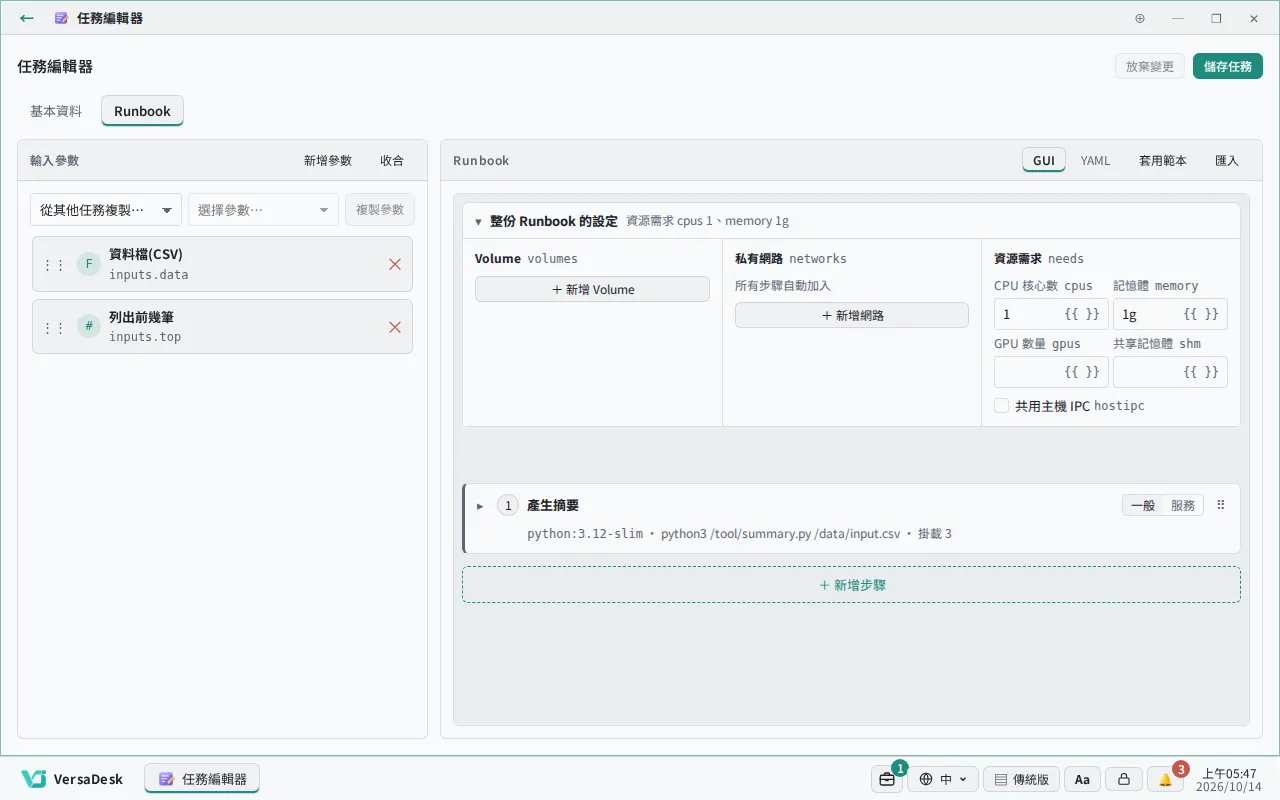Click 匯入 in Runbook header
The image size is (1280, 800).
point(1227,160)
